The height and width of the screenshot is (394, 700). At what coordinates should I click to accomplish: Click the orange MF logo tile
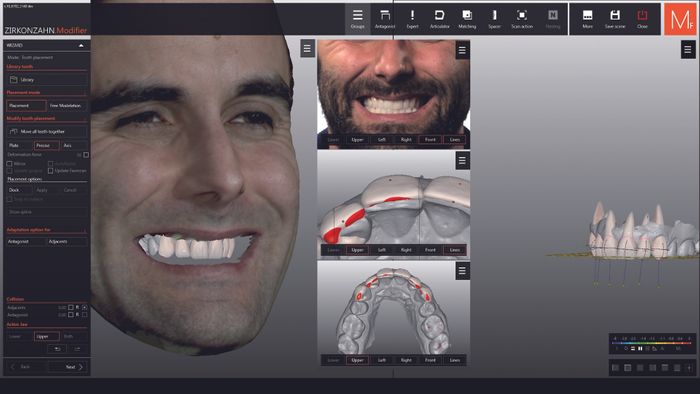[x=680, y=19]
